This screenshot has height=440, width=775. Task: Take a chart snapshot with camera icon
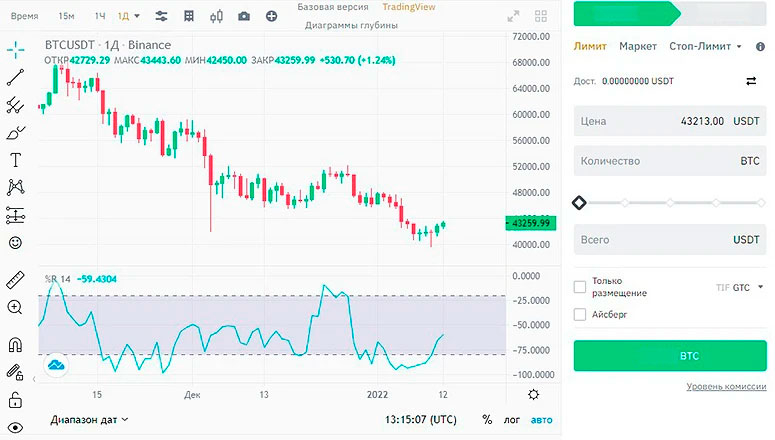coord(244,17)
